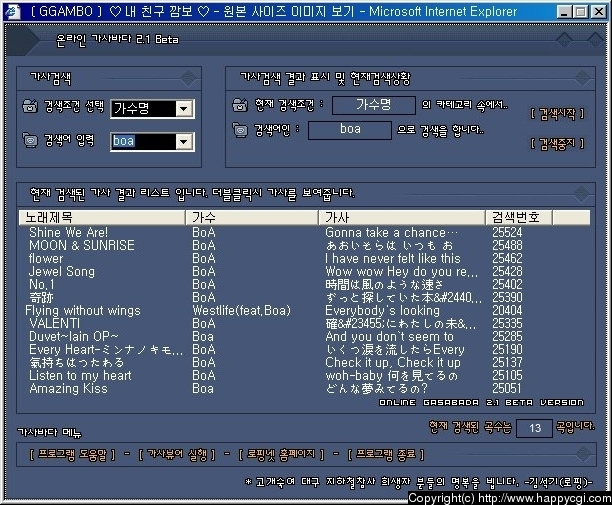Click lyric Gonna take a chance…
The width and height of the screenshot is (612, 505).
click(x=391, y=233)
